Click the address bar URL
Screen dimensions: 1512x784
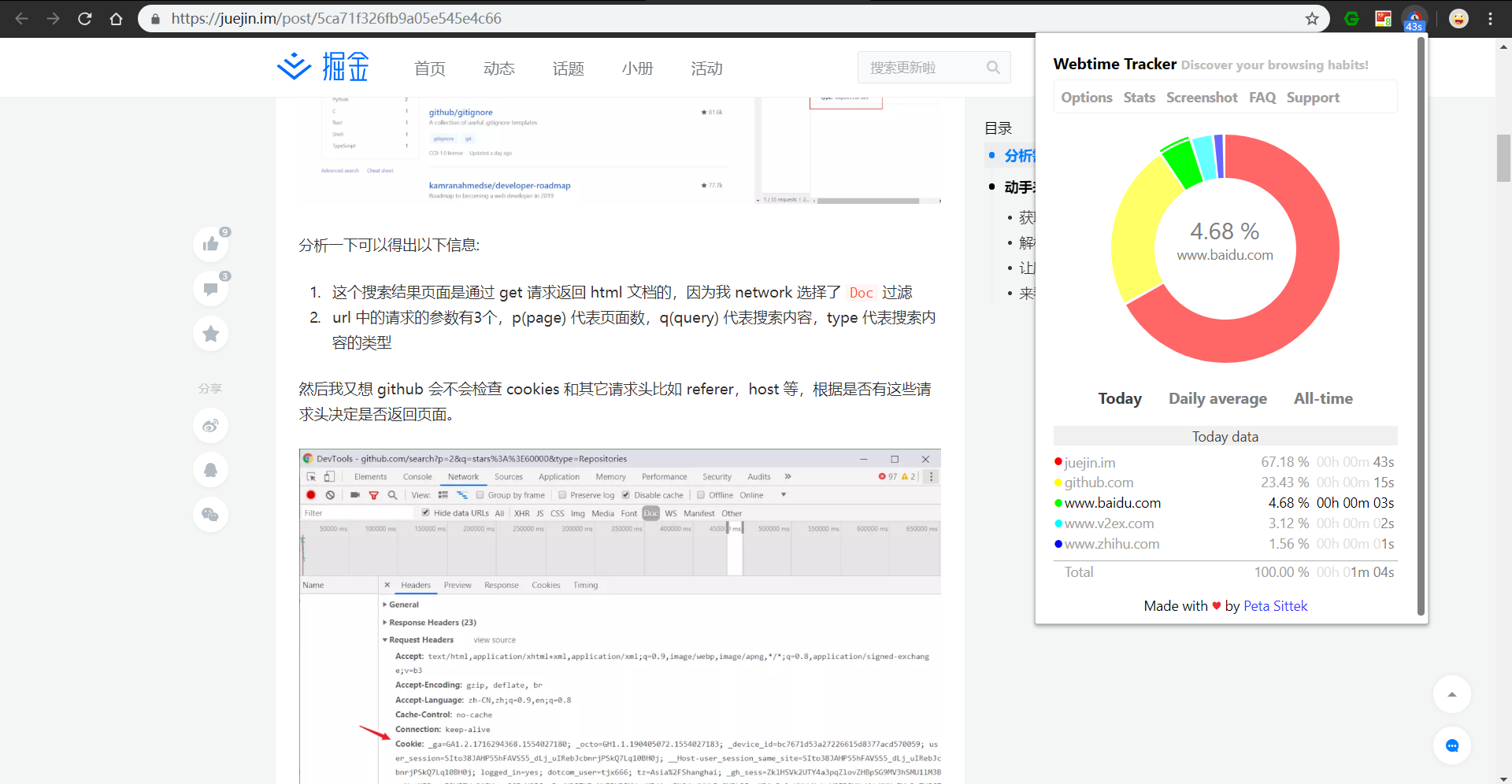(336, 18)
